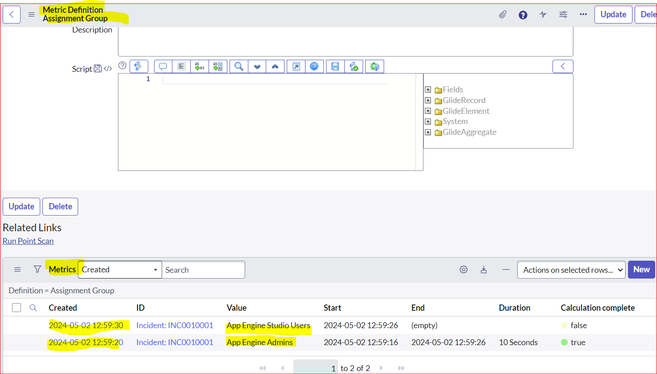Click the list export download icon
The image size is (657, 374).
click(x=484, y=270)
